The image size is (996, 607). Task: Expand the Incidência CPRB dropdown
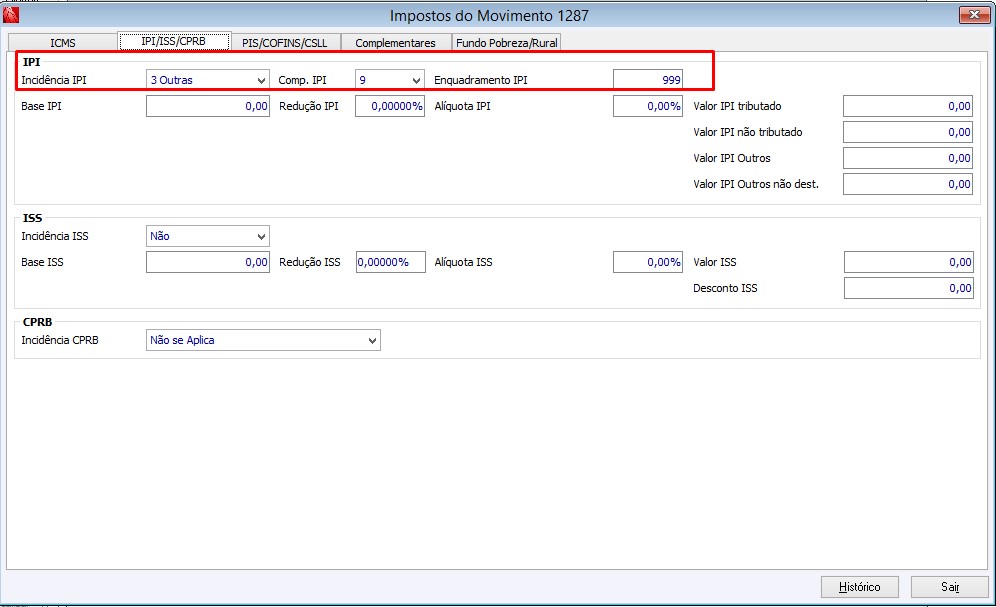tap(263, 340)
